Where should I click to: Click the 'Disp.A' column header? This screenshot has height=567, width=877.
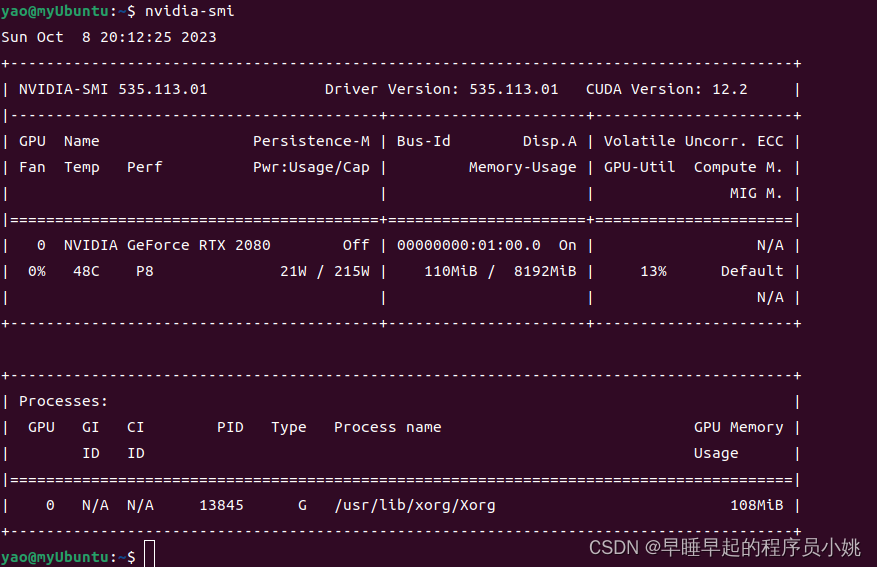[x=549, y=141]
